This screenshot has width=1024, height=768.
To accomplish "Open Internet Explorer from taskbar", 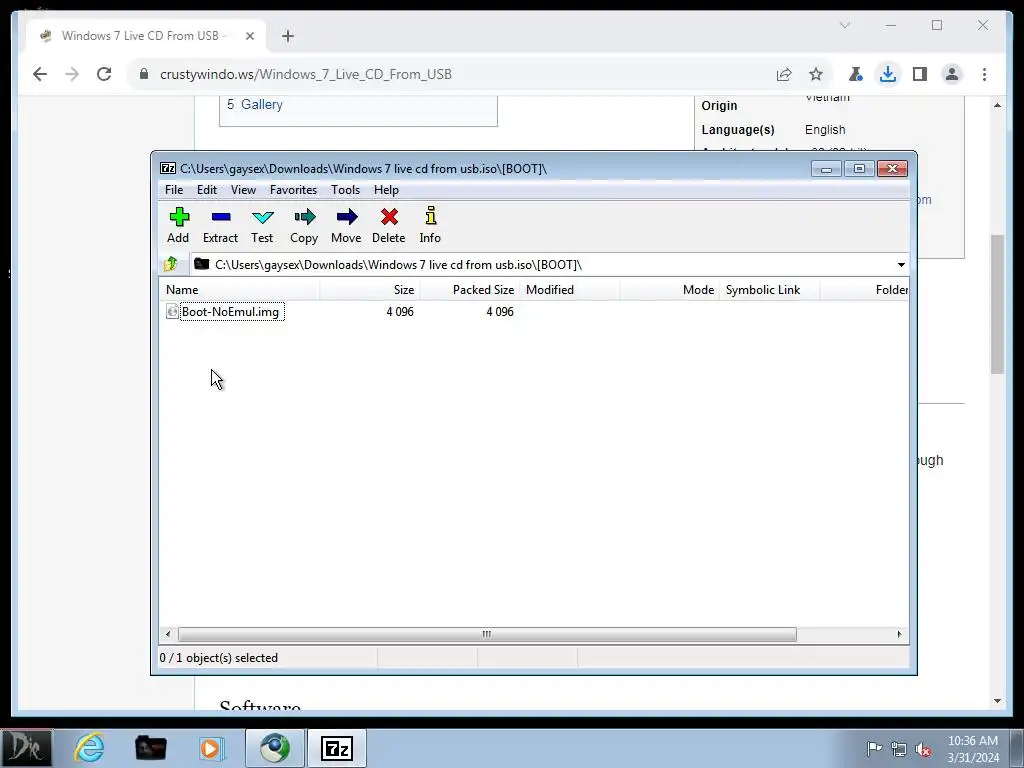I will pyautogui.click(x=89, y=747).
